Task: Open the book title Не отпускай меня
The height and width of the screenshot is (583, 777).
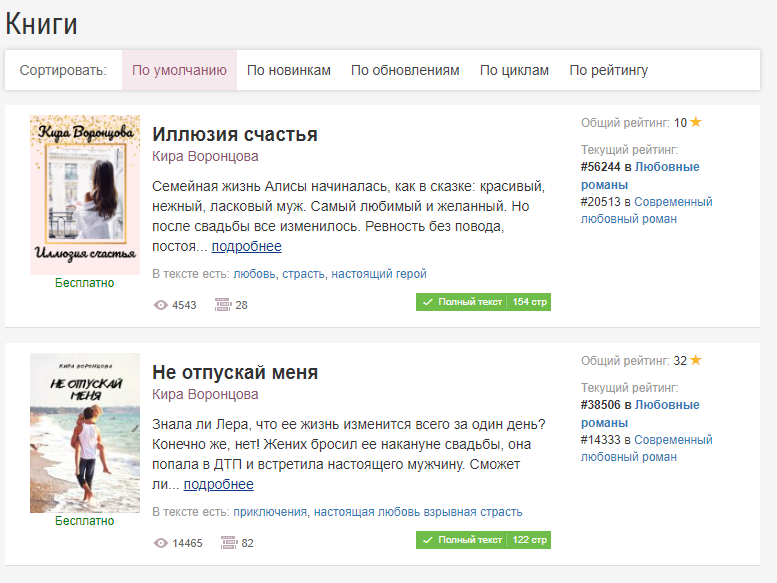Action: 235,373
